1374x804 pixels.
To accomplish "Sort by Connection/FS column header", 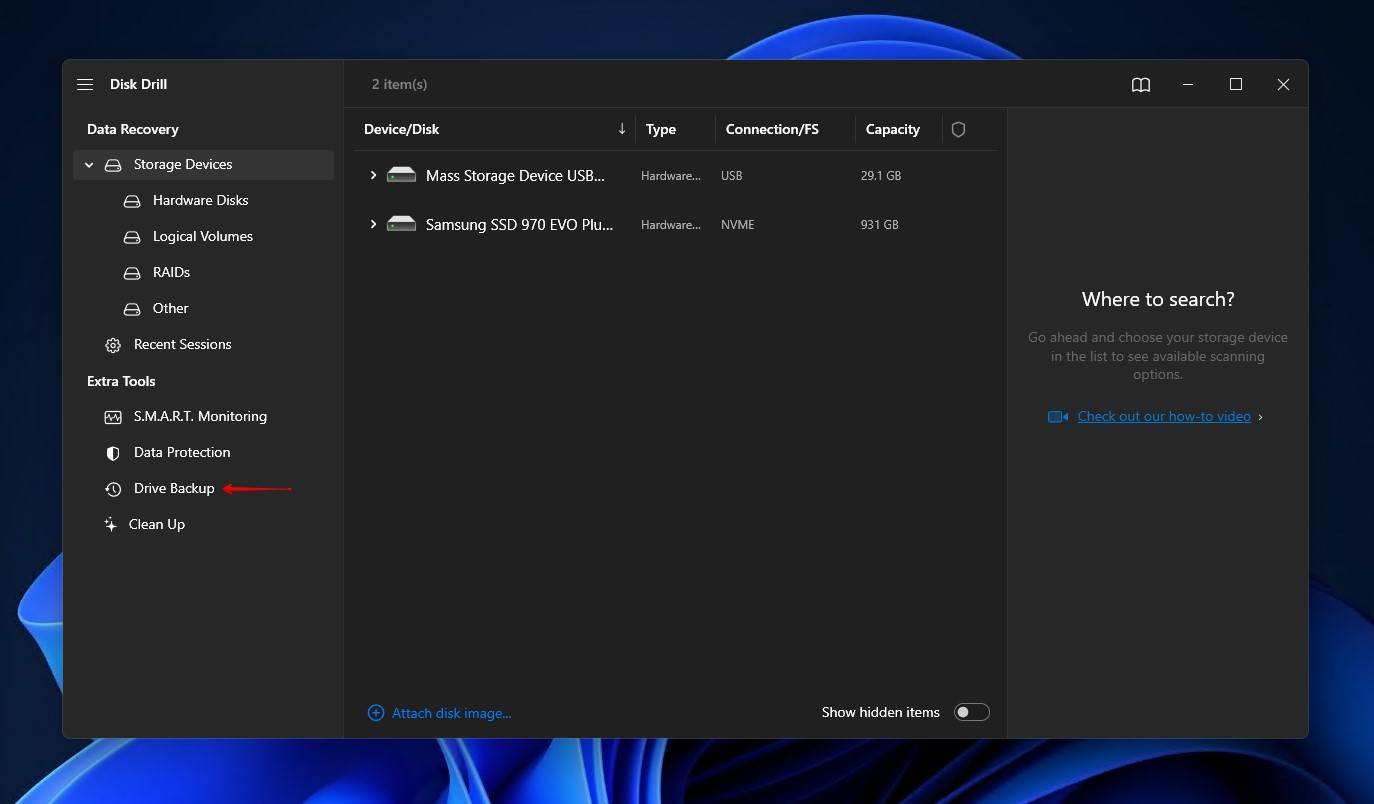I will (x=772, y=129).
